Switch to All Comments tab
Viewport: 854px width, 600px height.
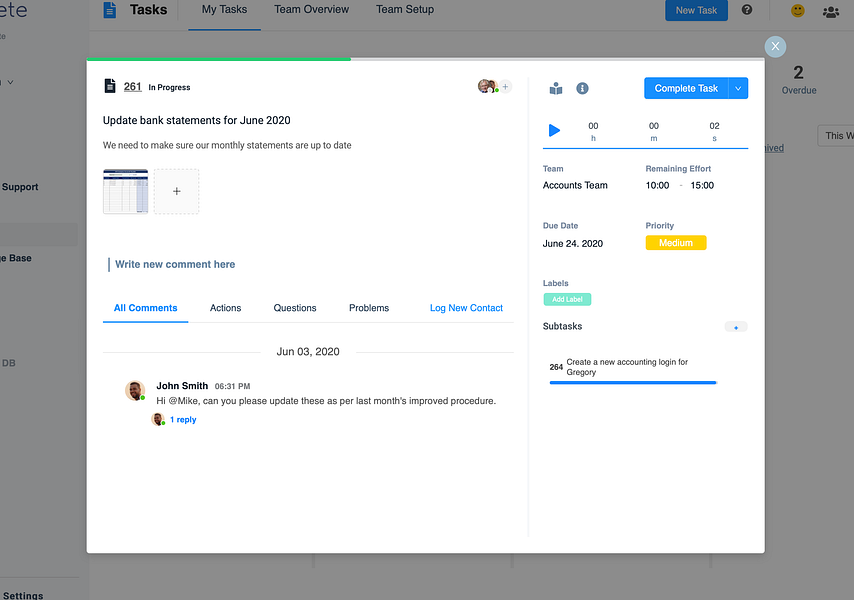point(145,308)
